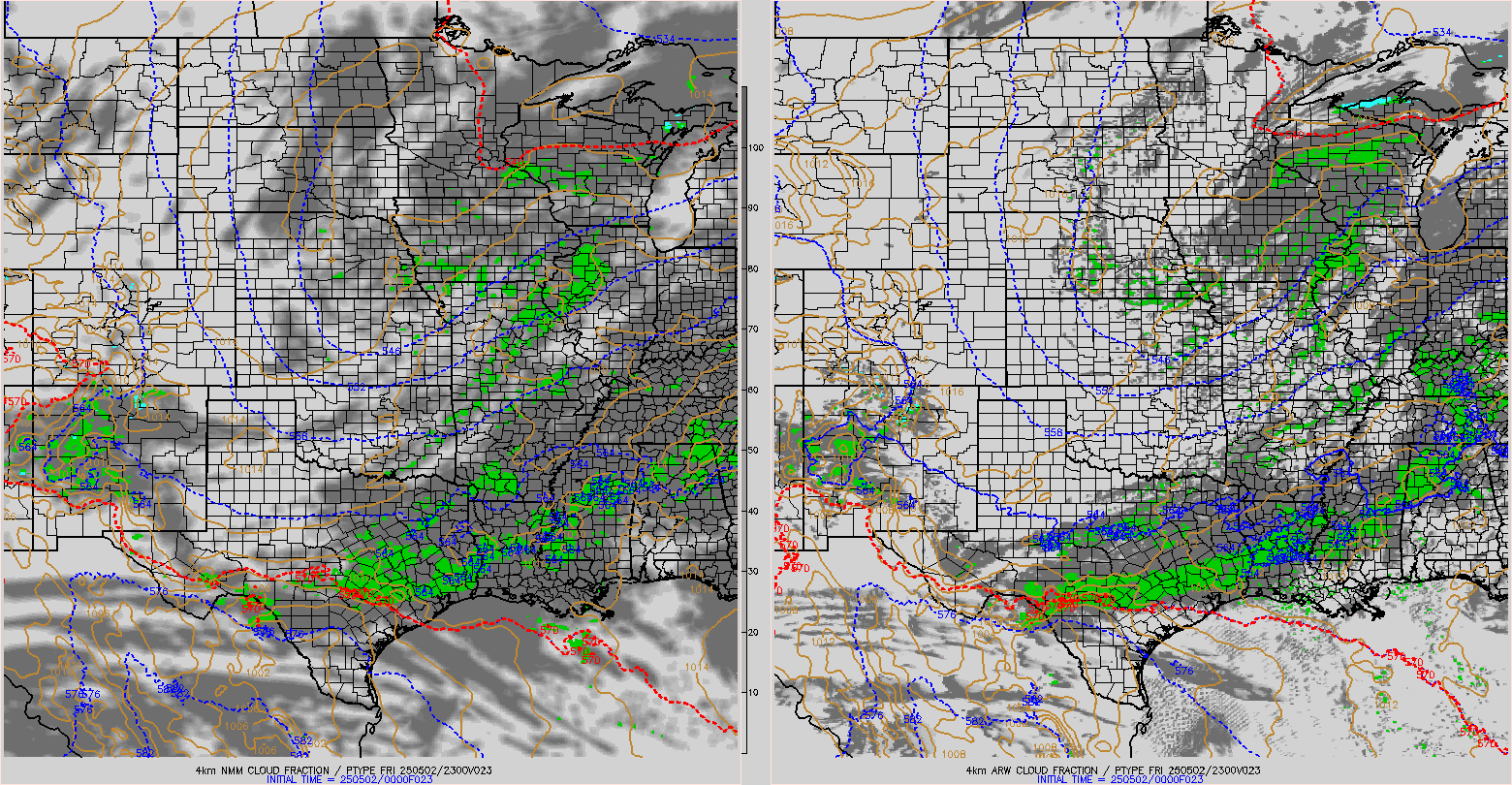Click the 40 value on cloud scale
The width and height of the screenshot is (1512, 785).
(753, 511)
